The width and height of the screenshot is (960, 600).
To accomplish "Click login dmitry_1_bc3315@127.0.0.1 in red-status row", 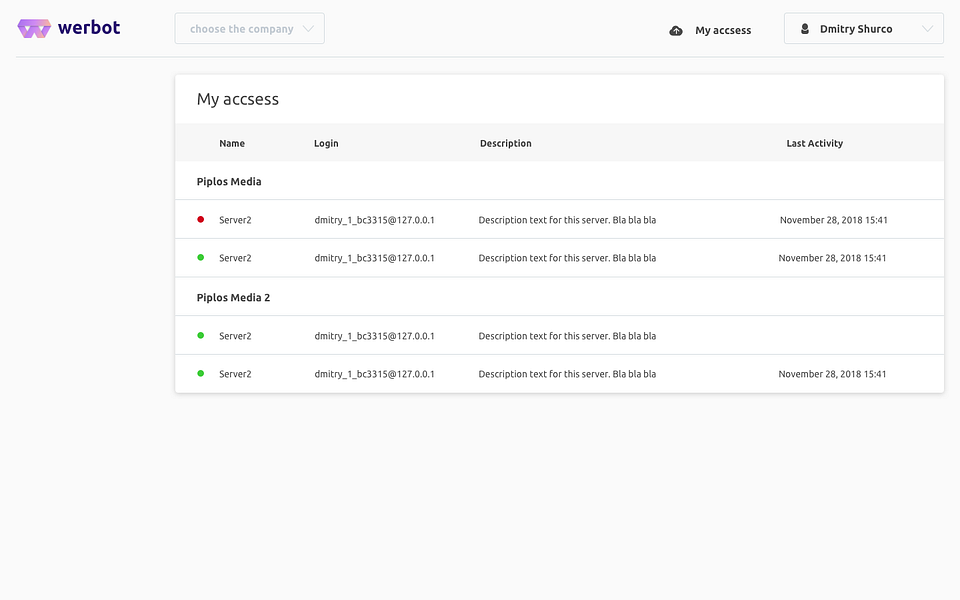I will point(374,220).
